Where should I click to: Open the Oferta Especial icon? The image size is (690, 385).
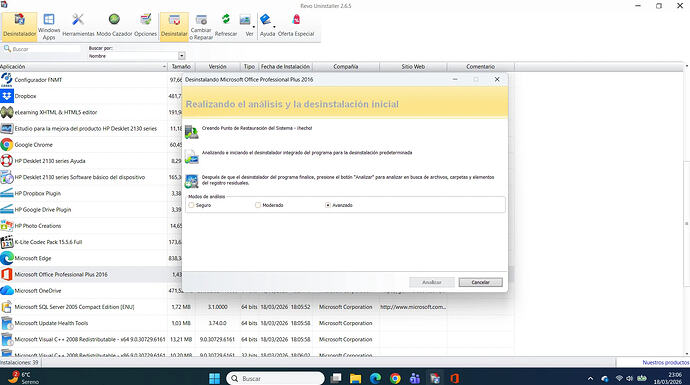click(x=296, y=19)
